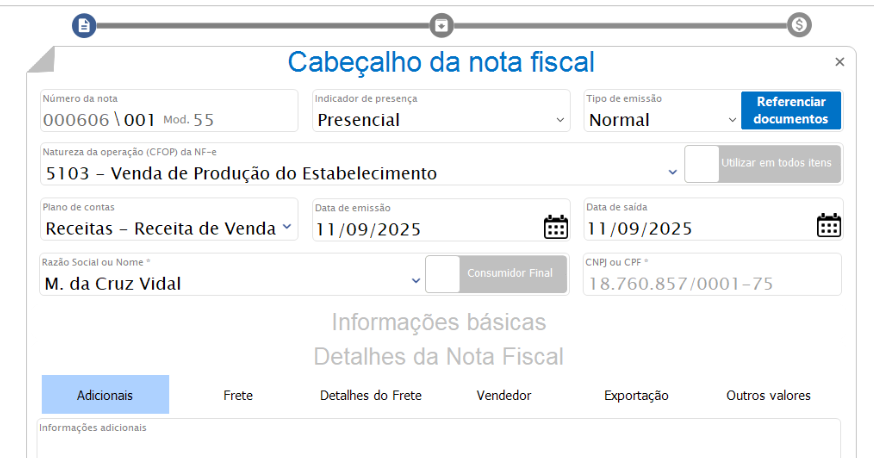874x458 pixels.
Task: Select the Exportação tab
Action: coord(636,395)
